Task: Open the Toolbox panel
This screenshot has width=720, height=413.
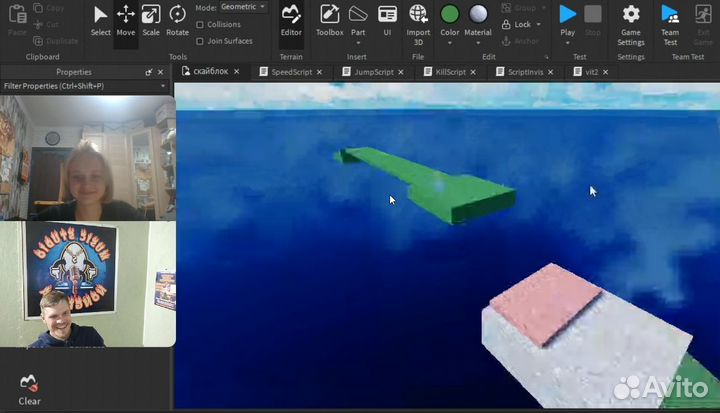Action: click(329, 19)
